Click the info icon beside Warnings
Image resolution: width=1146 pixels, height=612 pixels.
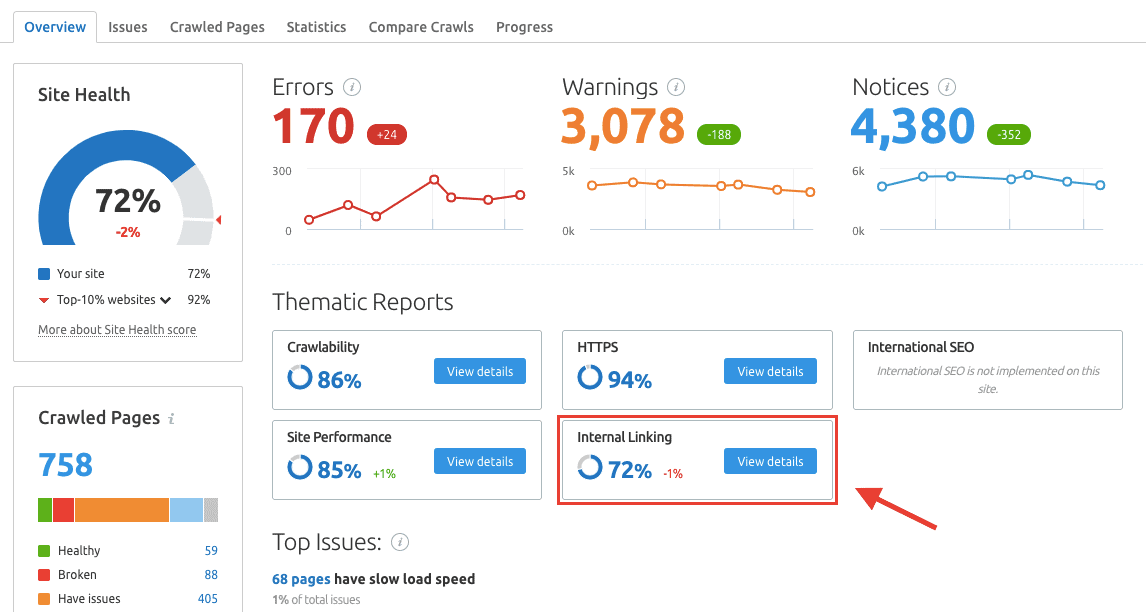click(x=676, y=87)
